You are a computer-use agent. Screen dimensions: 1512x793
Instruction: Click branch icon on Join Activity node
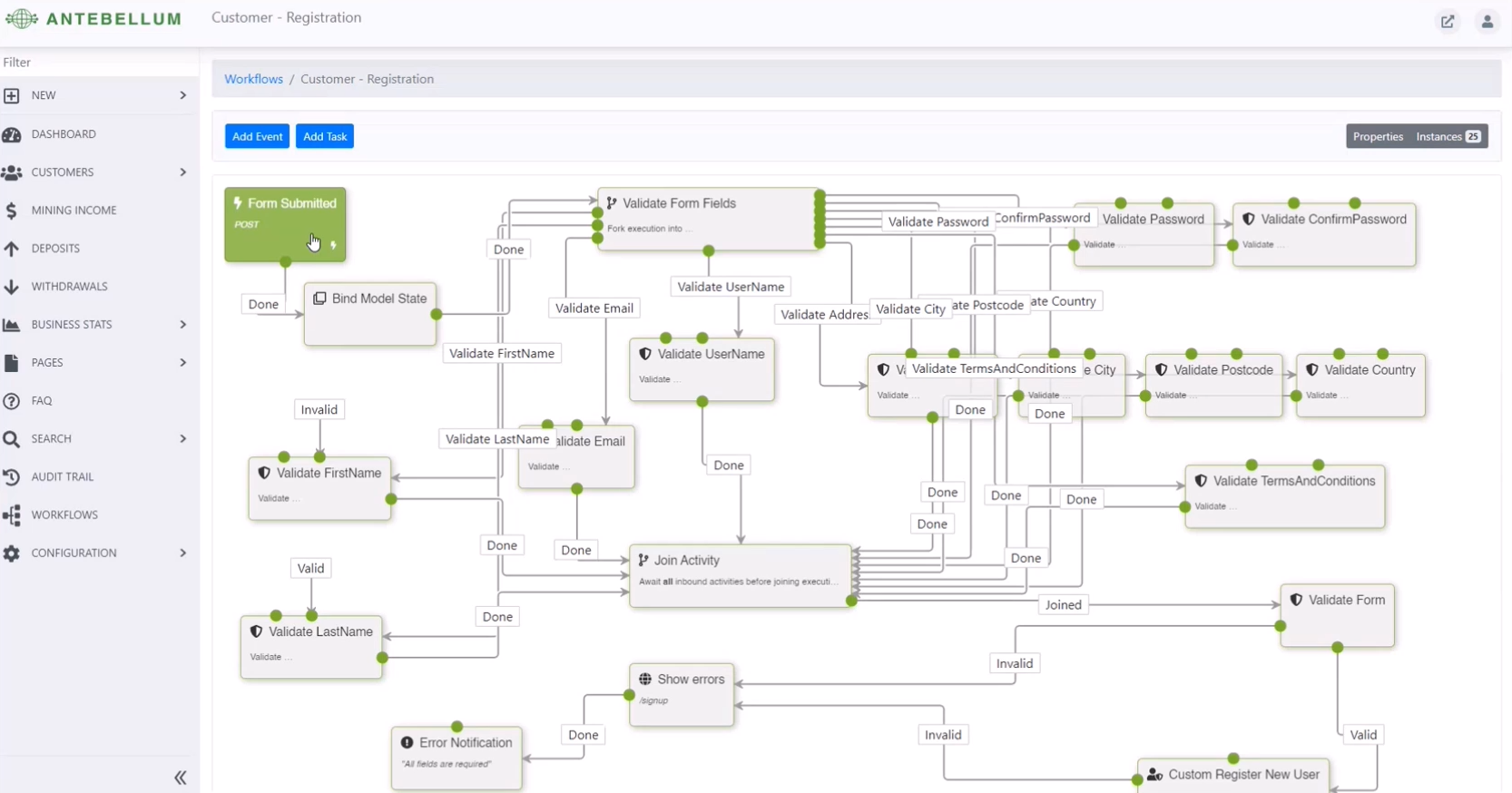pyautogui.click(x=643, y=560)
